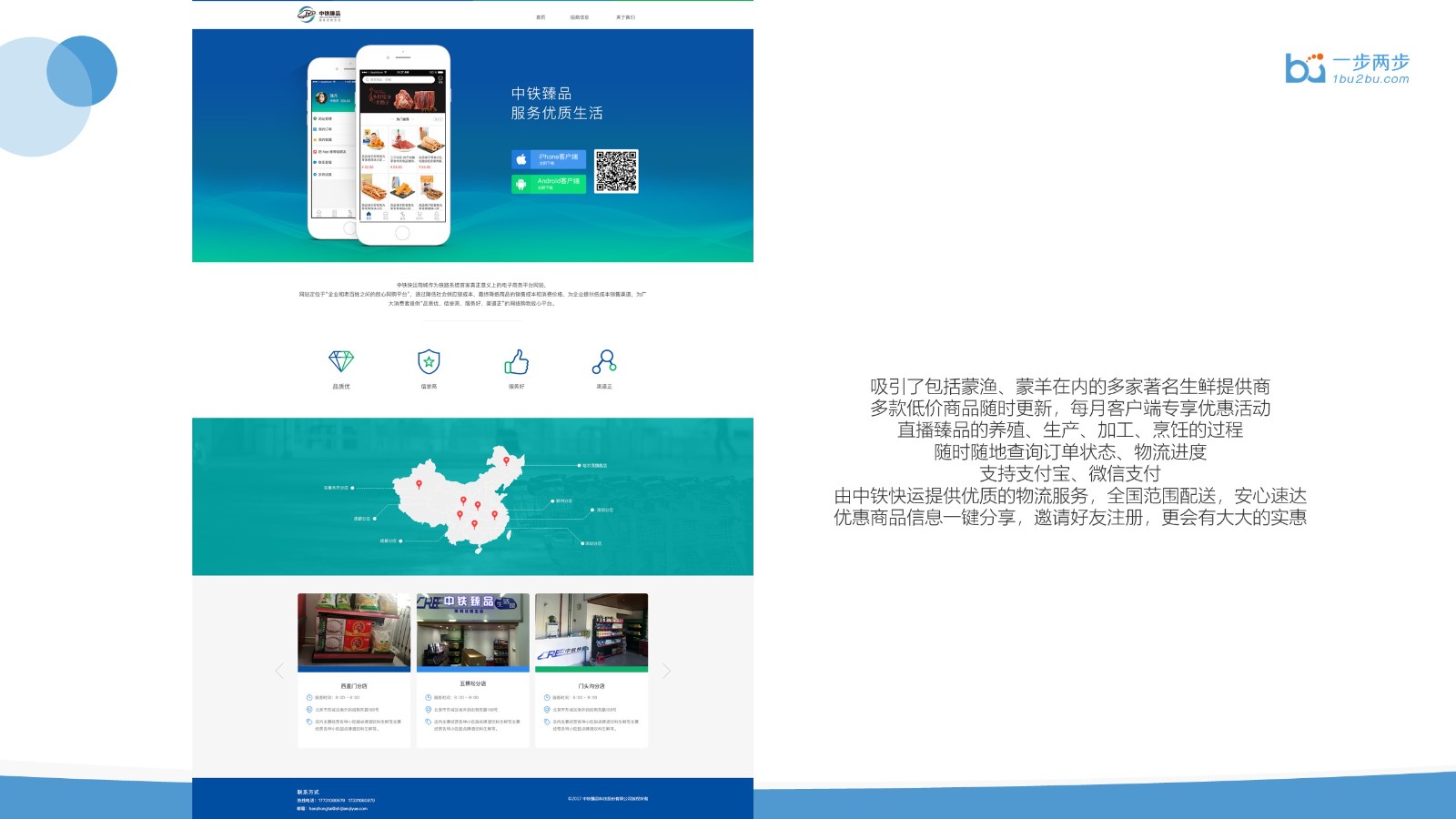Open the 中铁臻品 site logo
The height and width of the screenshot is (819, 1456).
pos(319,15)
